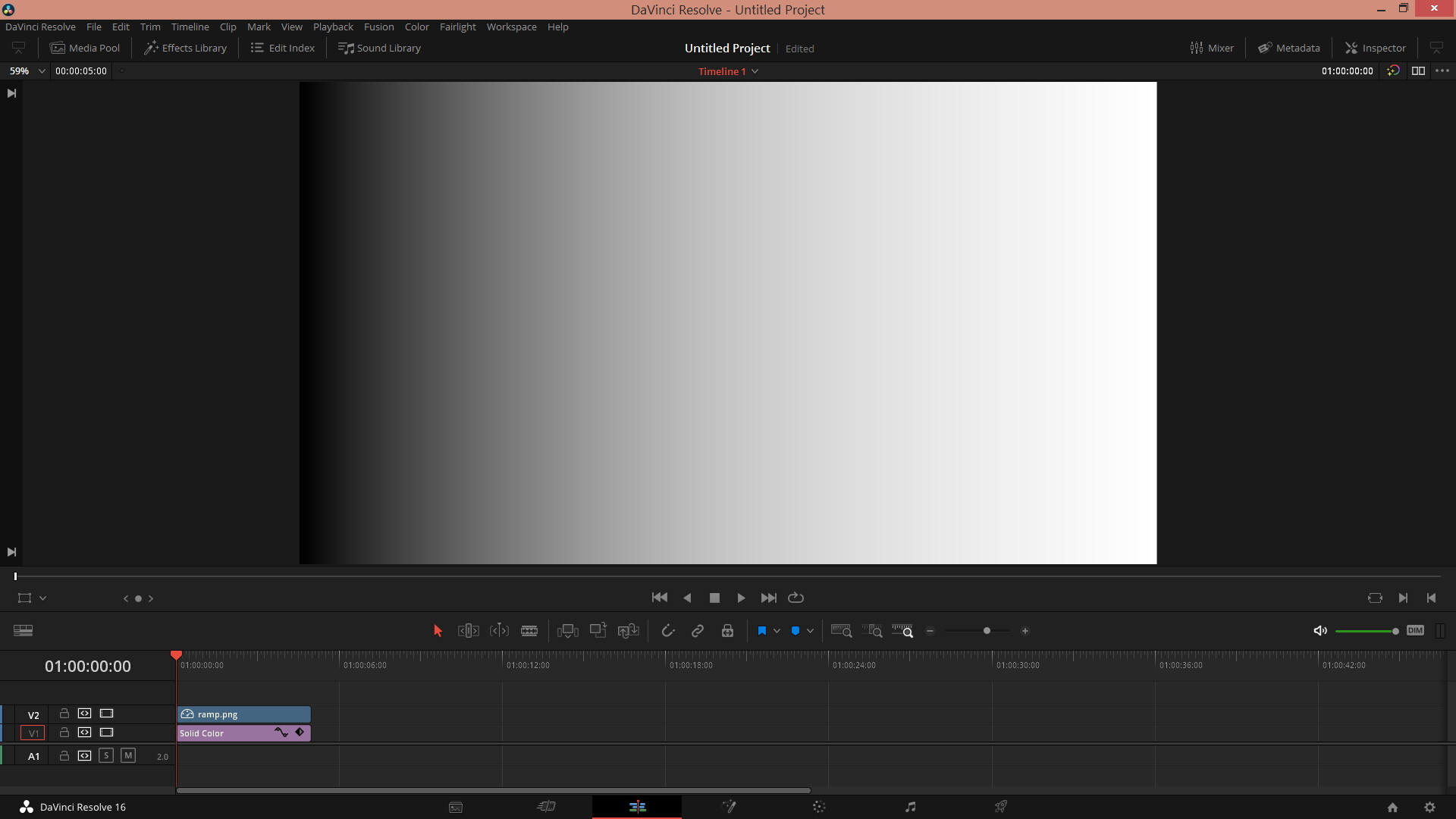Viewport: 1456px width, 819px height.
Task: Open the Effects Library panel
Action: coord(186,48)
